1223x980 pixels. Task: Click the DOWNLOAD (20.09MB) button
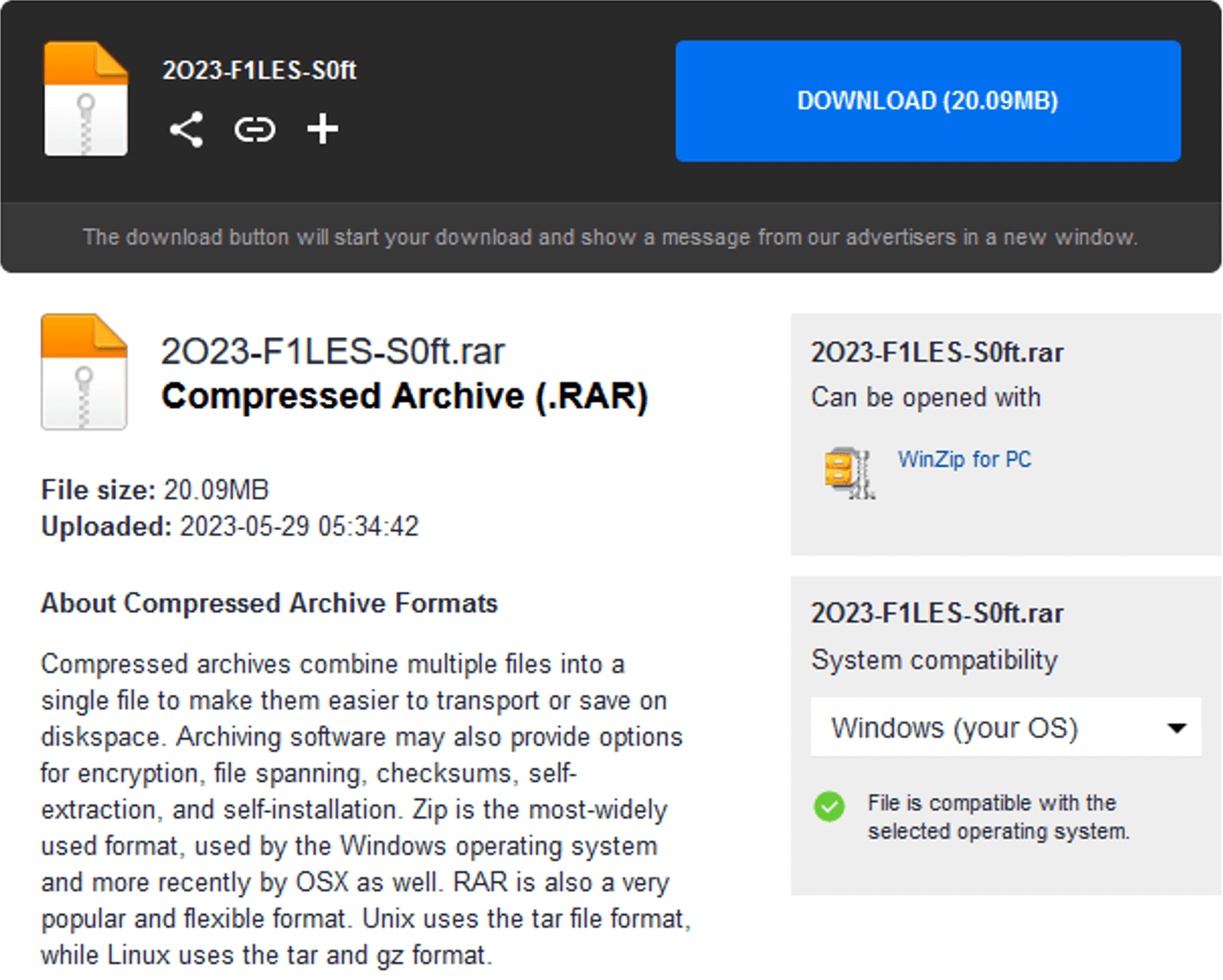click(927, 101)
